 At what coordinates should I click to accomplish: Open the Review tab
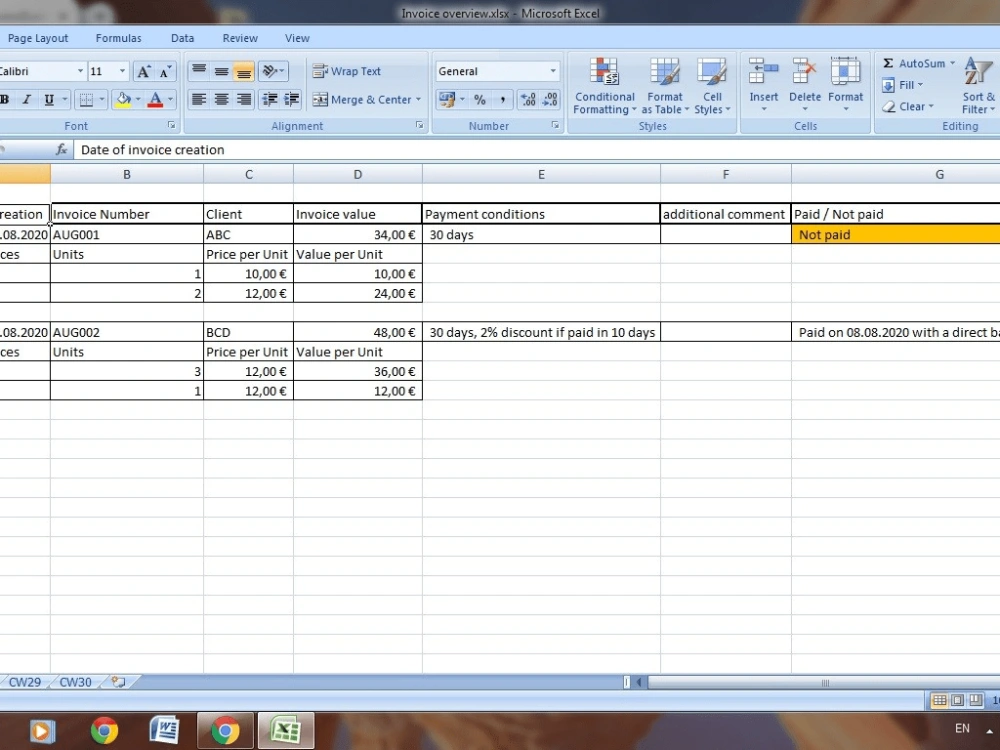pyautogui.click(x=240, y=38)
